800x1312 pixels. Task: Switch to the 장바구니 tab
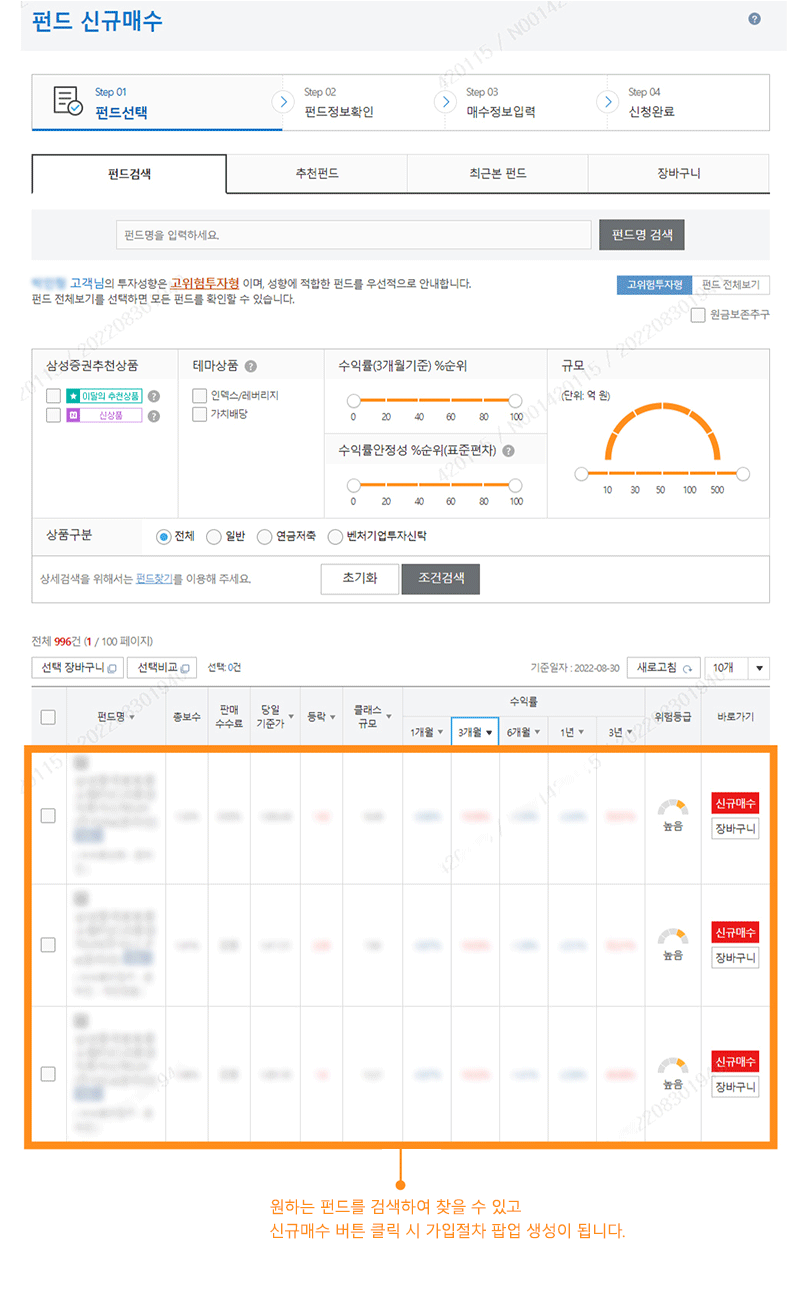click(679, 173)
